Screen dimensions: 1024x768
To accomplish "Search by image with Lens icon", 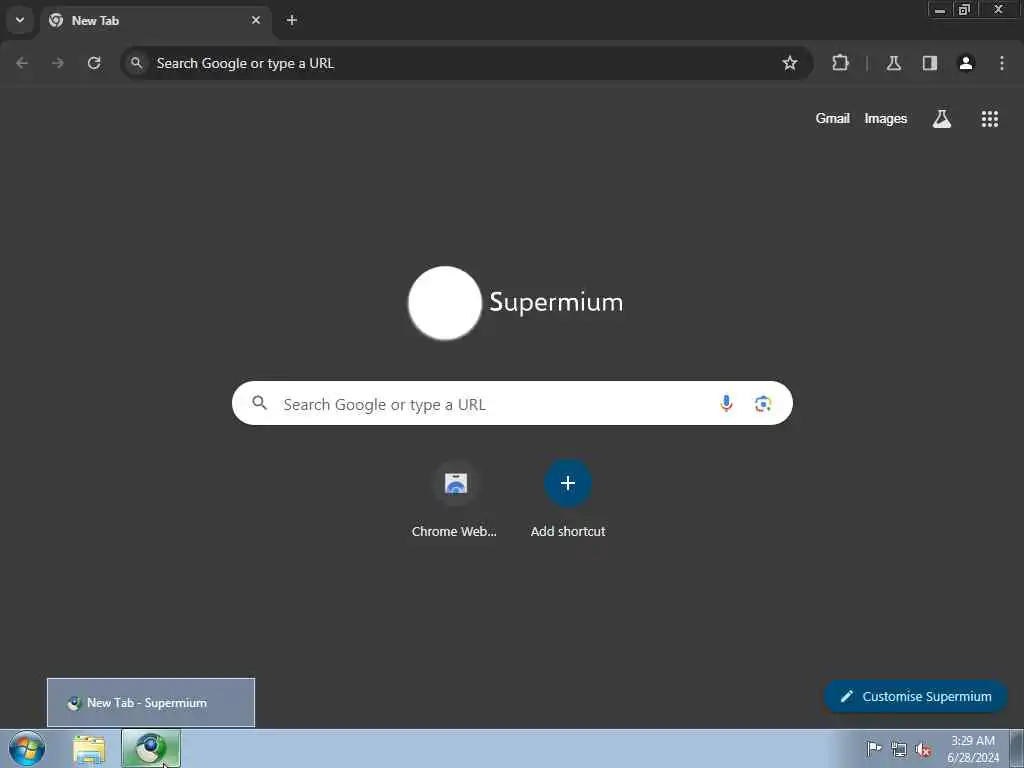I will click(x=763, y=404).
